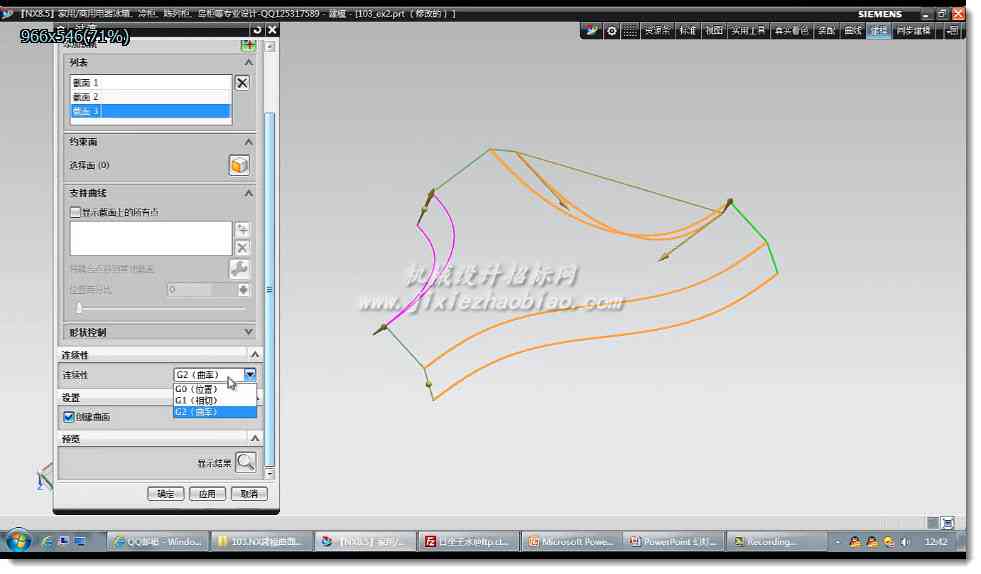
Task: Open the NX start logo icon in the top bar
Action: coord(592,31)
